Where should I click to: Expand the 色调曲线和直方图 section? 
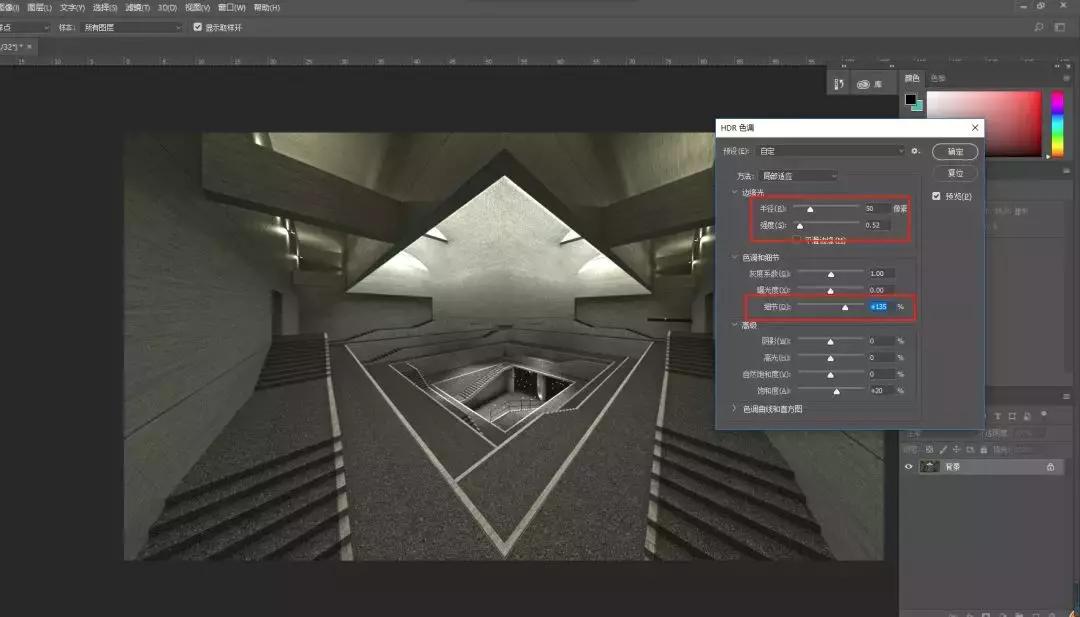click(734, 409)
